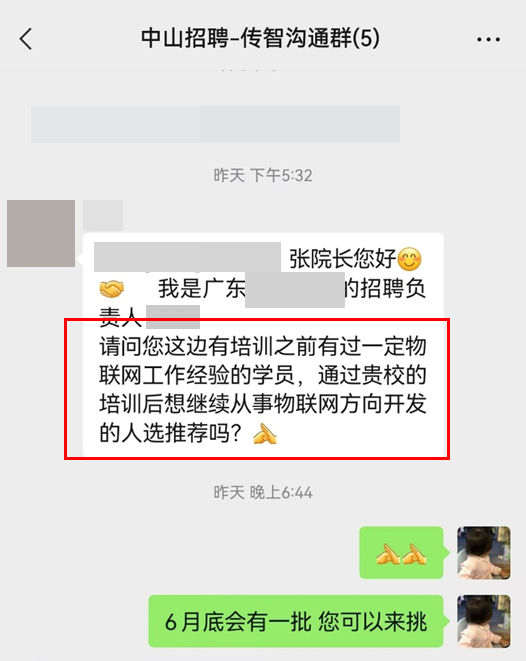Click the second folded hands emoji in the green bubble

[x=414, y=554]
